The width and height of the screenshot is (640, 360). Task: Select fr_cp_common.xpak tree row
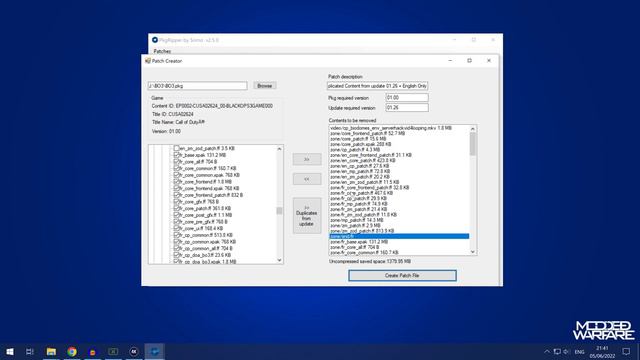tap(208, 242)
